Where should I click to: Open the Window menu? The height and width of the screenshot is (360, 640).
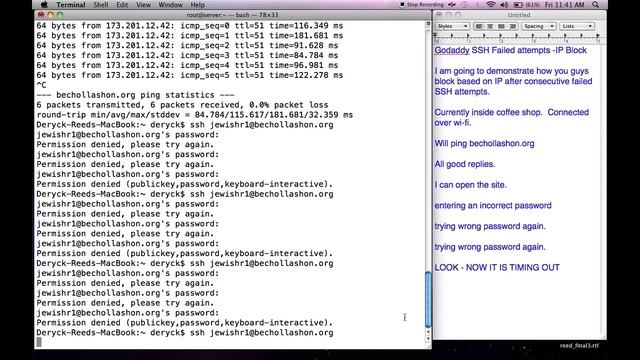[170, 5]
